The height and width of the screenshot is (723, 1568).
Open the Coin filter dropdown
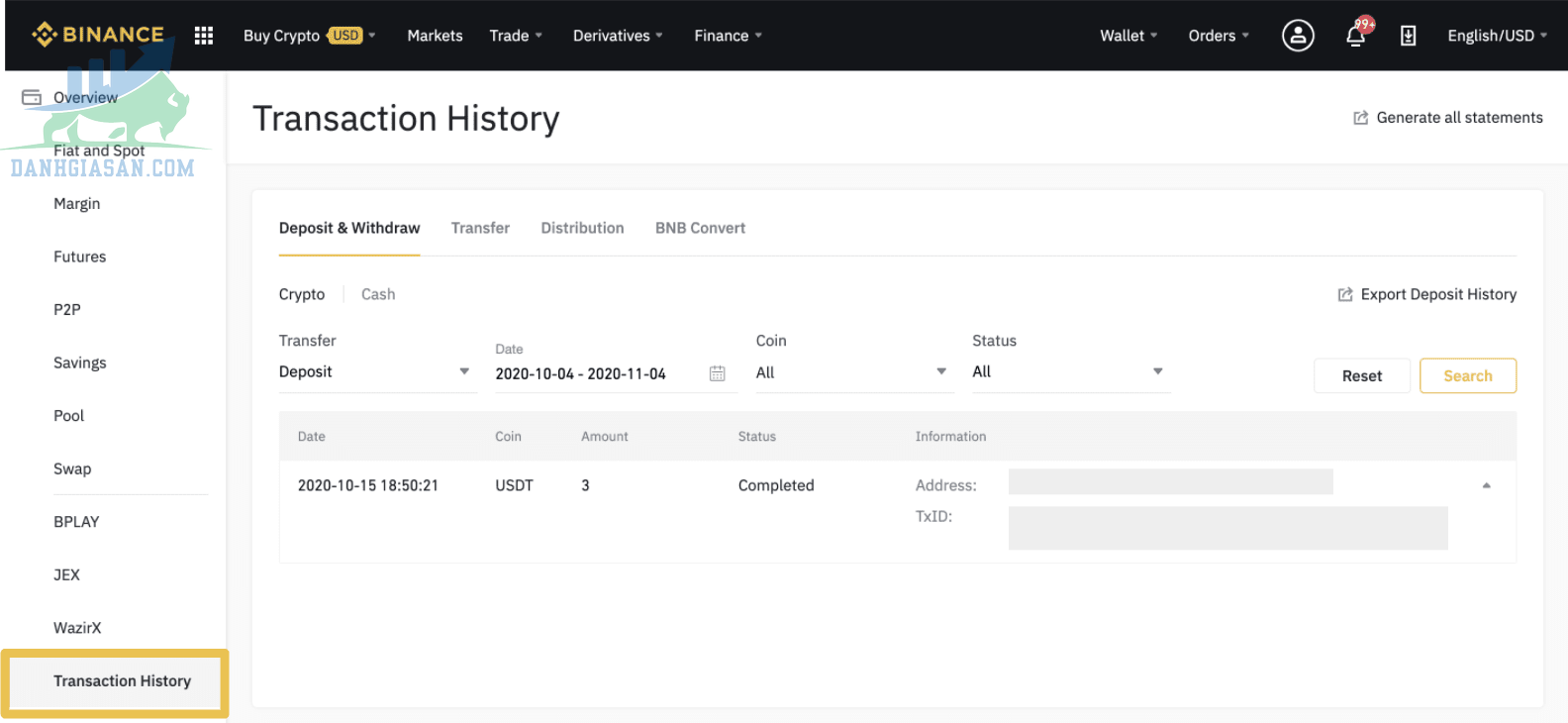coord(853,372)
